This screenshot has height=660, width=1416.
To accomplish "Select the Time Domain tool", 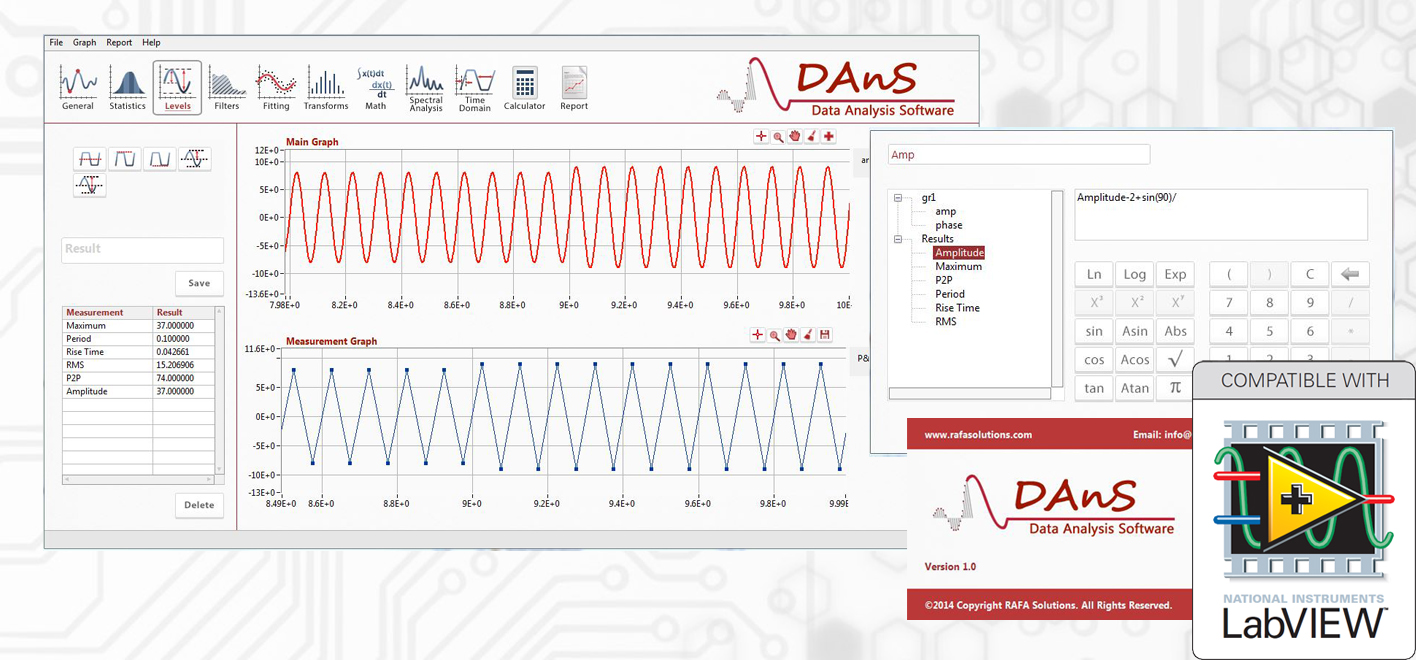I will (474, 88).
